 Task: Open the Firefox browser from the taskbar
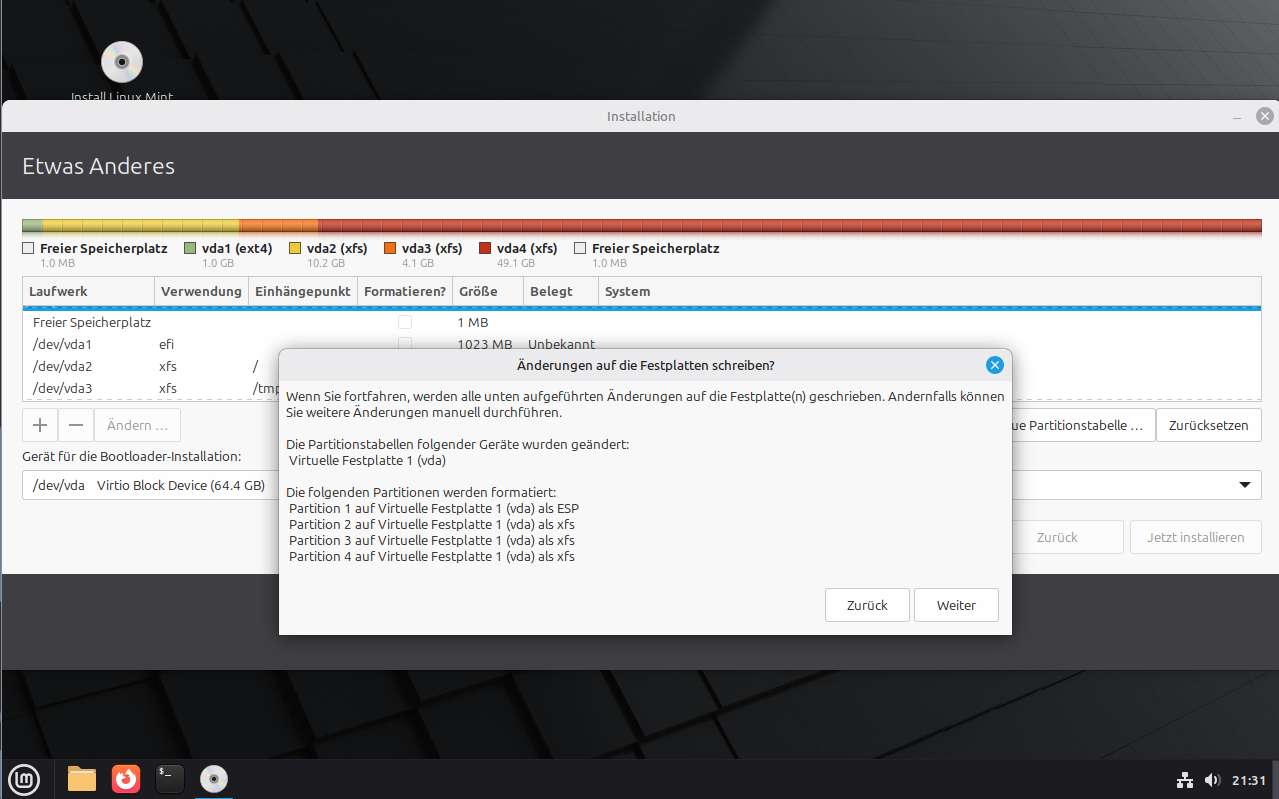pyautogui.click(x=126, y=778)
